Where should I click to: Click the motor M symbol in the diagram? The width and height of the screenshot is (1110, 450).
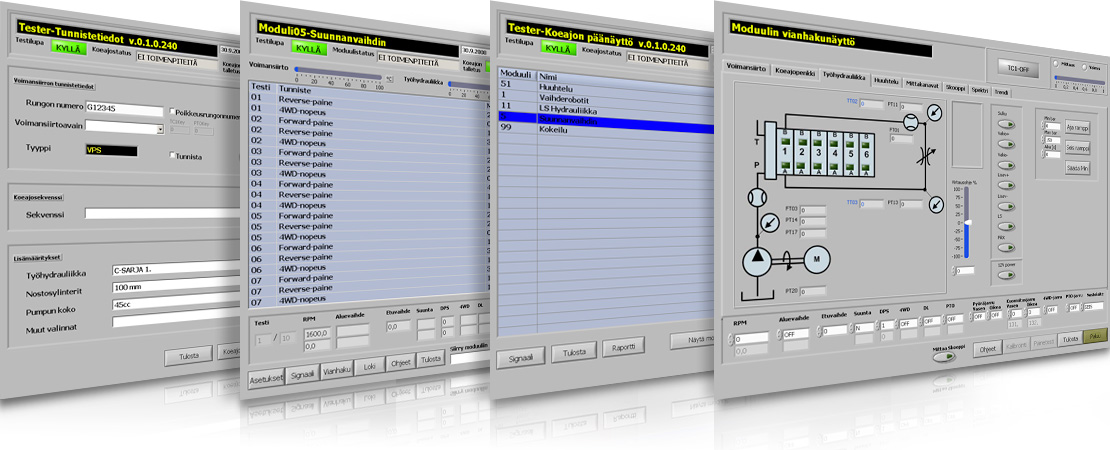[x=816, y=259]
